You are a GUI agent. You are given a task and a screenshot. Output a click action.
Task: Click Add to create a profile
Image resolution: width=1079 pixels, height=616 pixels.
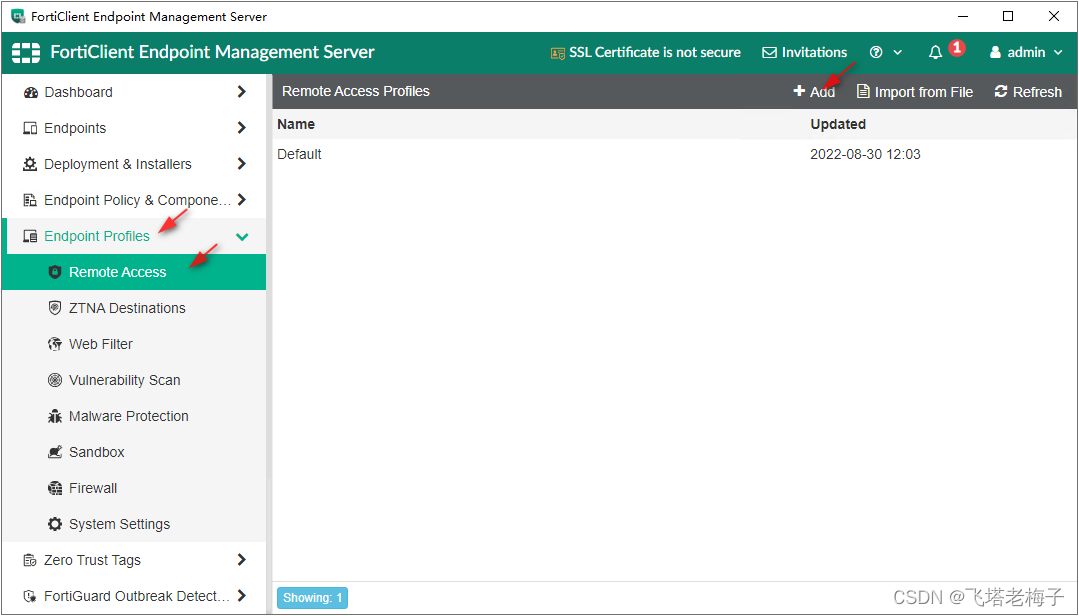pos(814,92)
